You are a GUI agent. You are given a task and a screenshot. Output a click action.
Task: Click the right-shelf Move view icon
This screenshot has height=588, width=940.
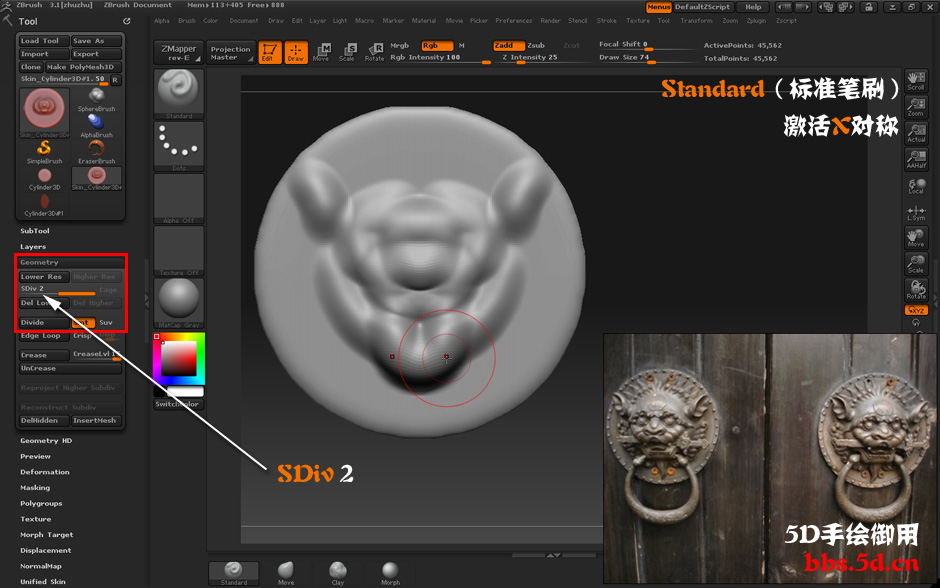coord(916,238)
